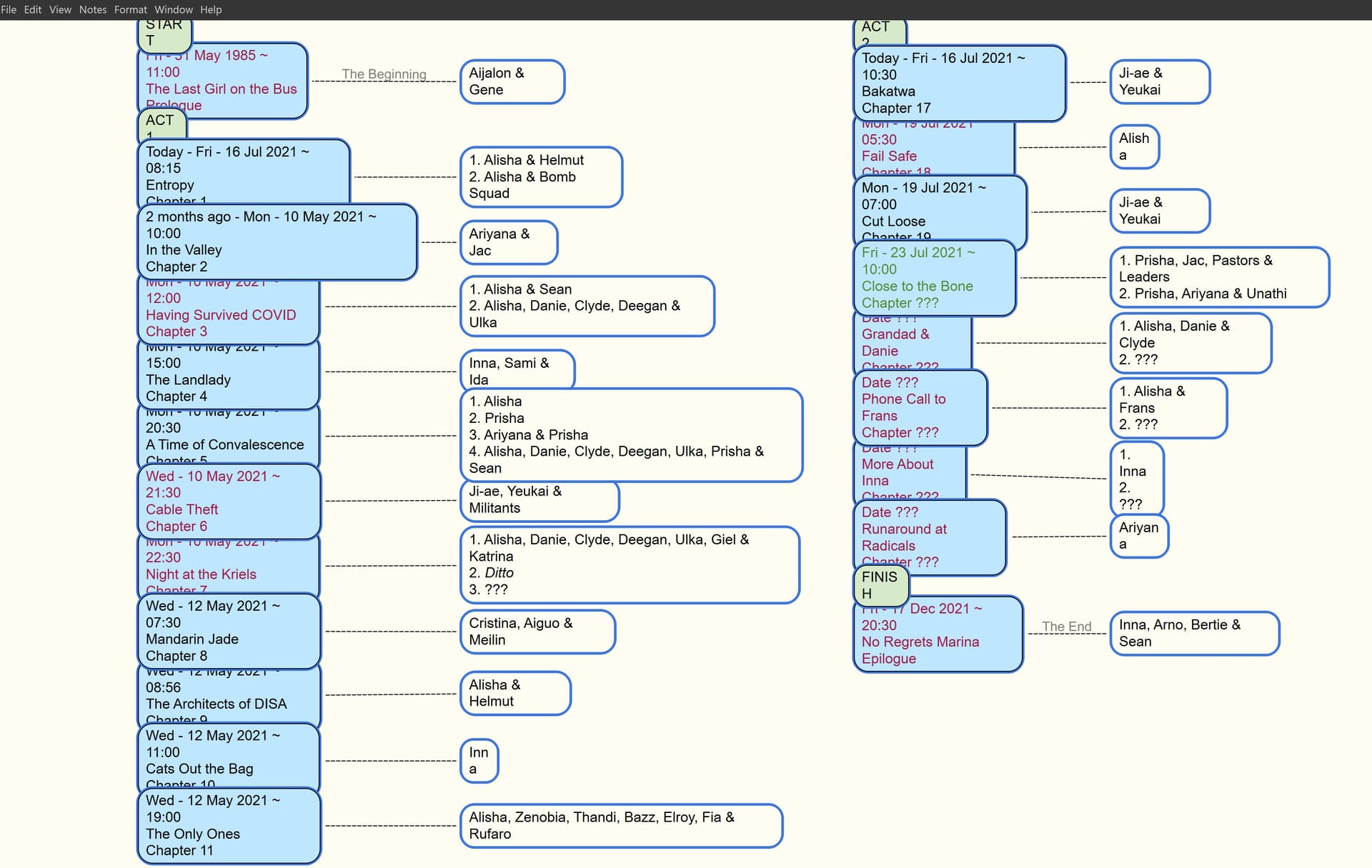Click the Cristina, Aiguo & Meilin note

[x=537, y=632]
